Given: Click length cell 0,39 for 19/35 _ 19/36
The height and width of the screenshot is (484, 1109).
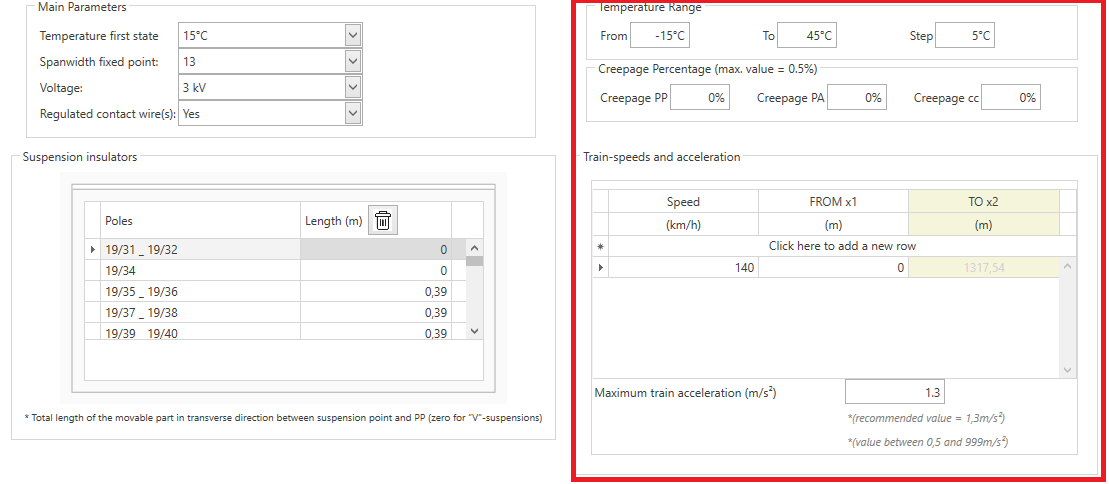Looking at the screenshot, I should 376,292.
